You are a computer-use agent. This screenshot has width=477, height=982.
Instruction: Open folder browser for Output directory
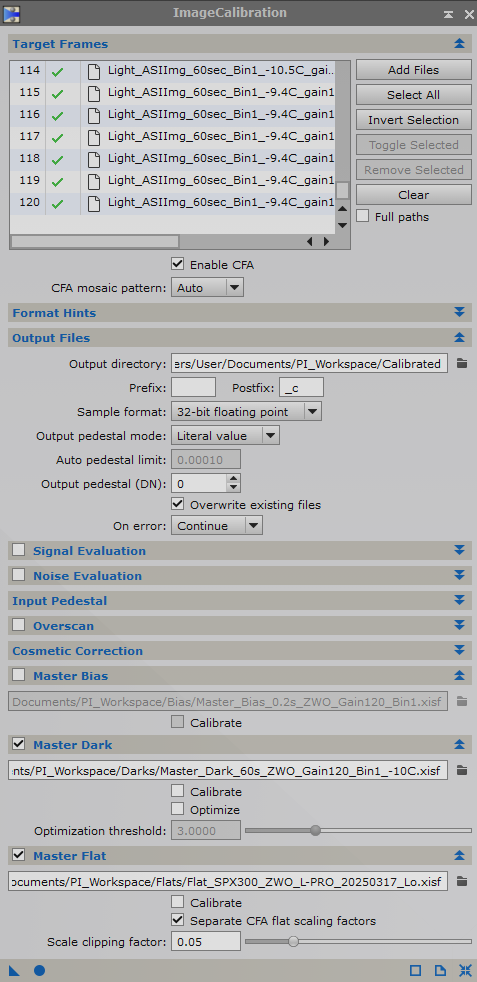(462, 363)
